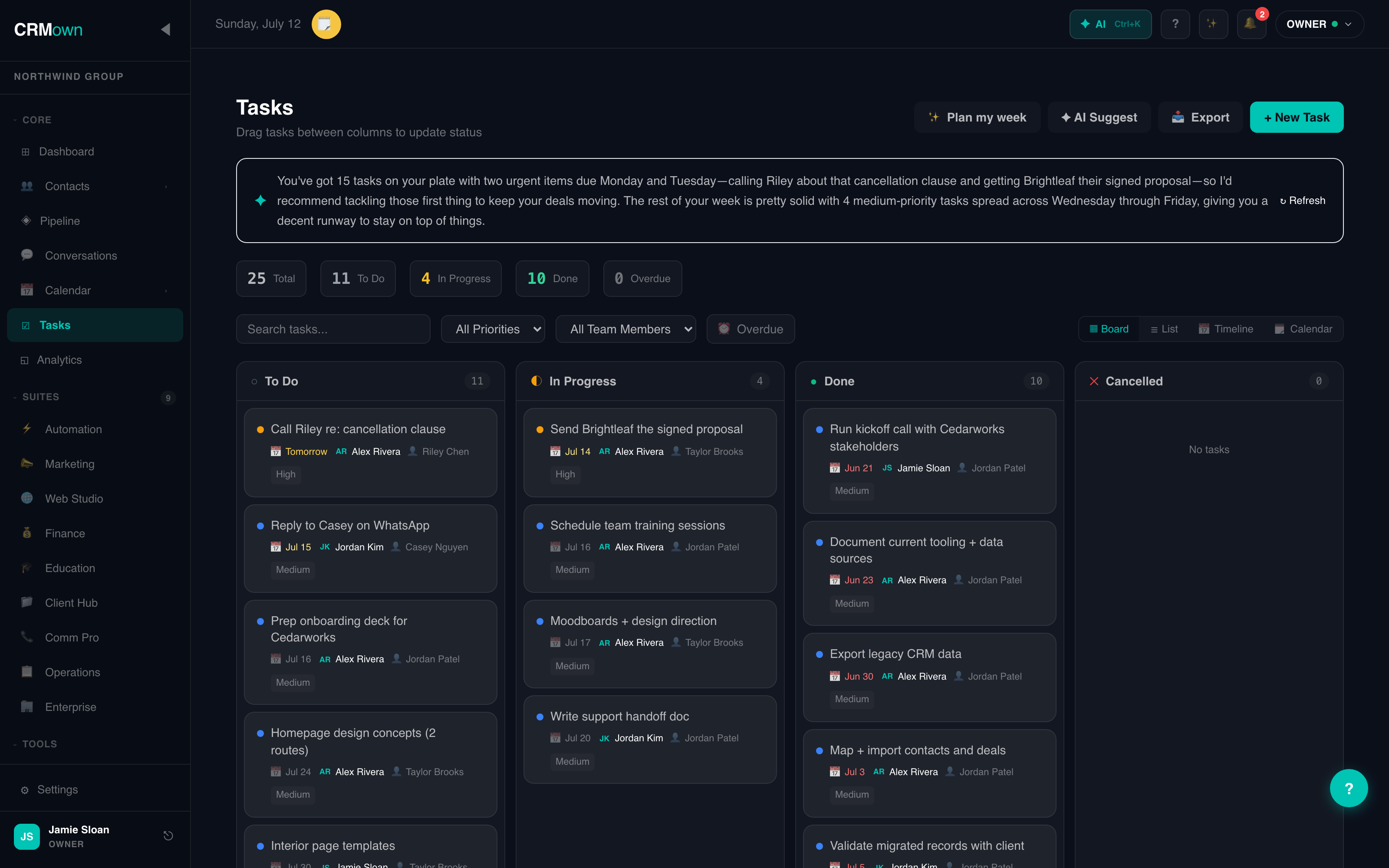Expand the Calendar submenu chevron
This screenshot has width=1389, height=868.
[166, 290]
